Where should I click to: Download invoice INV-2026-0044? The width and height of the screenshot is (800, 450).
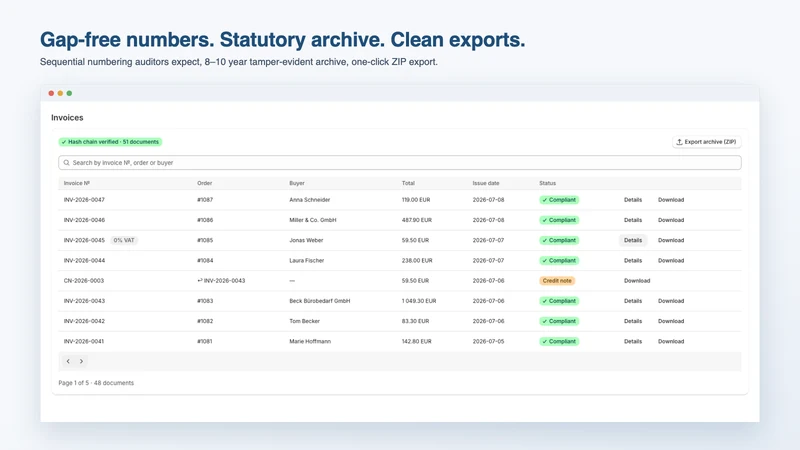[671, 261]
